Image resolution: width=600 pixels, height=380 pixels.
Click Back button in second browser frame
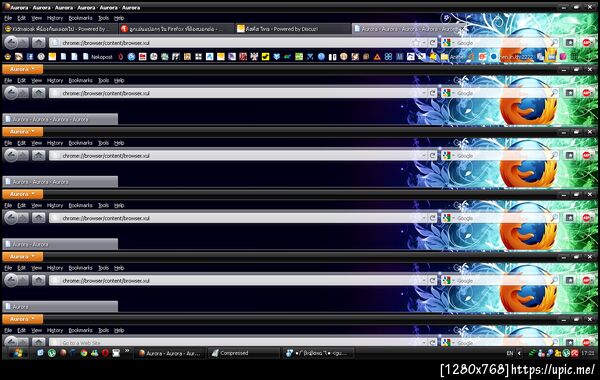[x=11, y=93]
